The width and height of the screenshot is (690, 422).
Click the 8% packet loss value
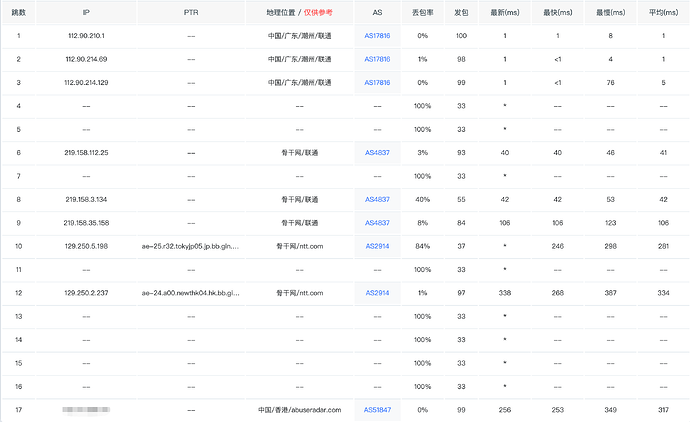(422, 223)
